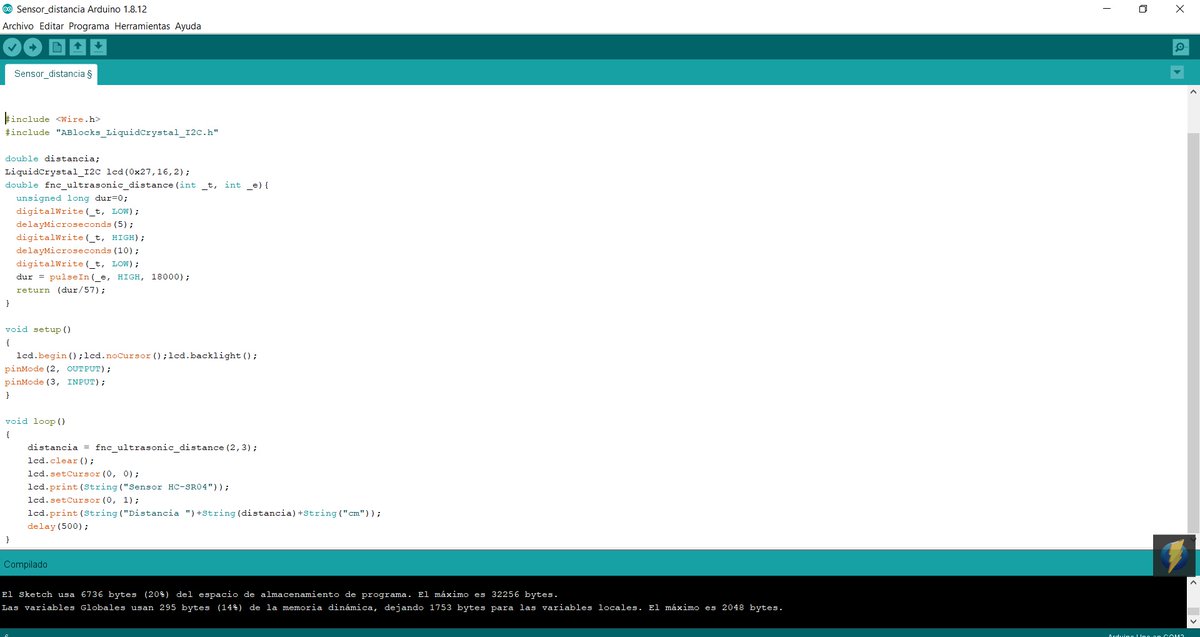Open the Serial Monitor magnifier icon
Viewport: 1200px width, 637px height.
click(x=1180, y=47)
